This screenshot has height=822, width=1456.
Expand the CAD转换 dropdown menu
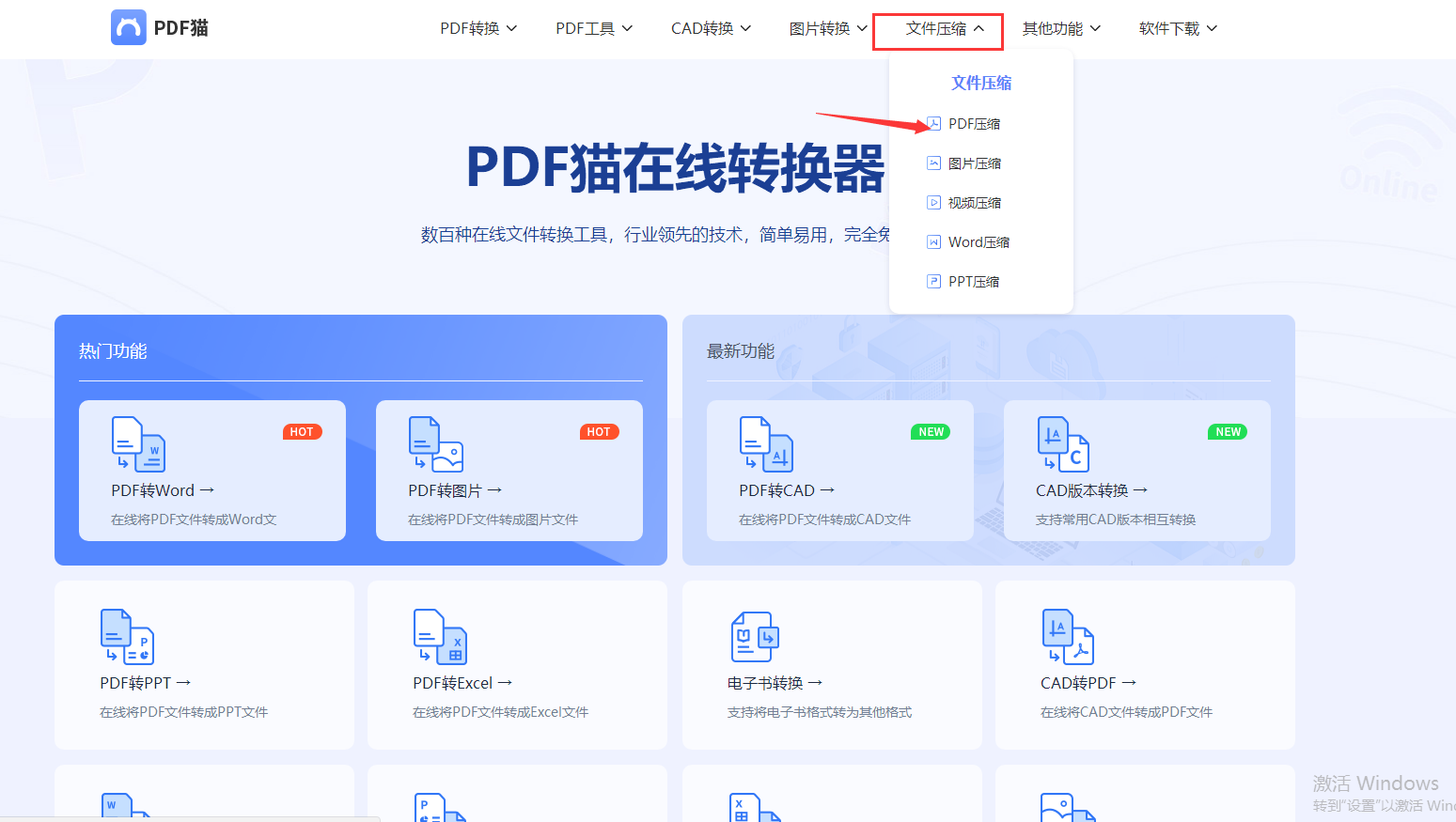pyautogui.click(x=711, y=28)
